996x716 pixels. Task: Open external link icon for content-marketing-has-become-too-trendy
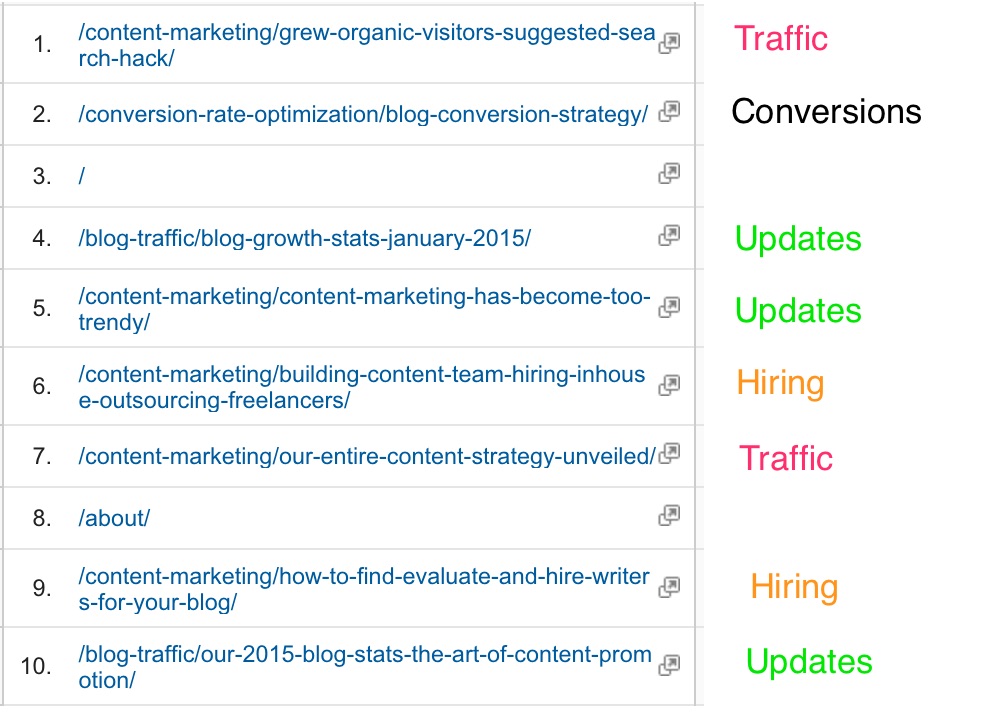669,307
